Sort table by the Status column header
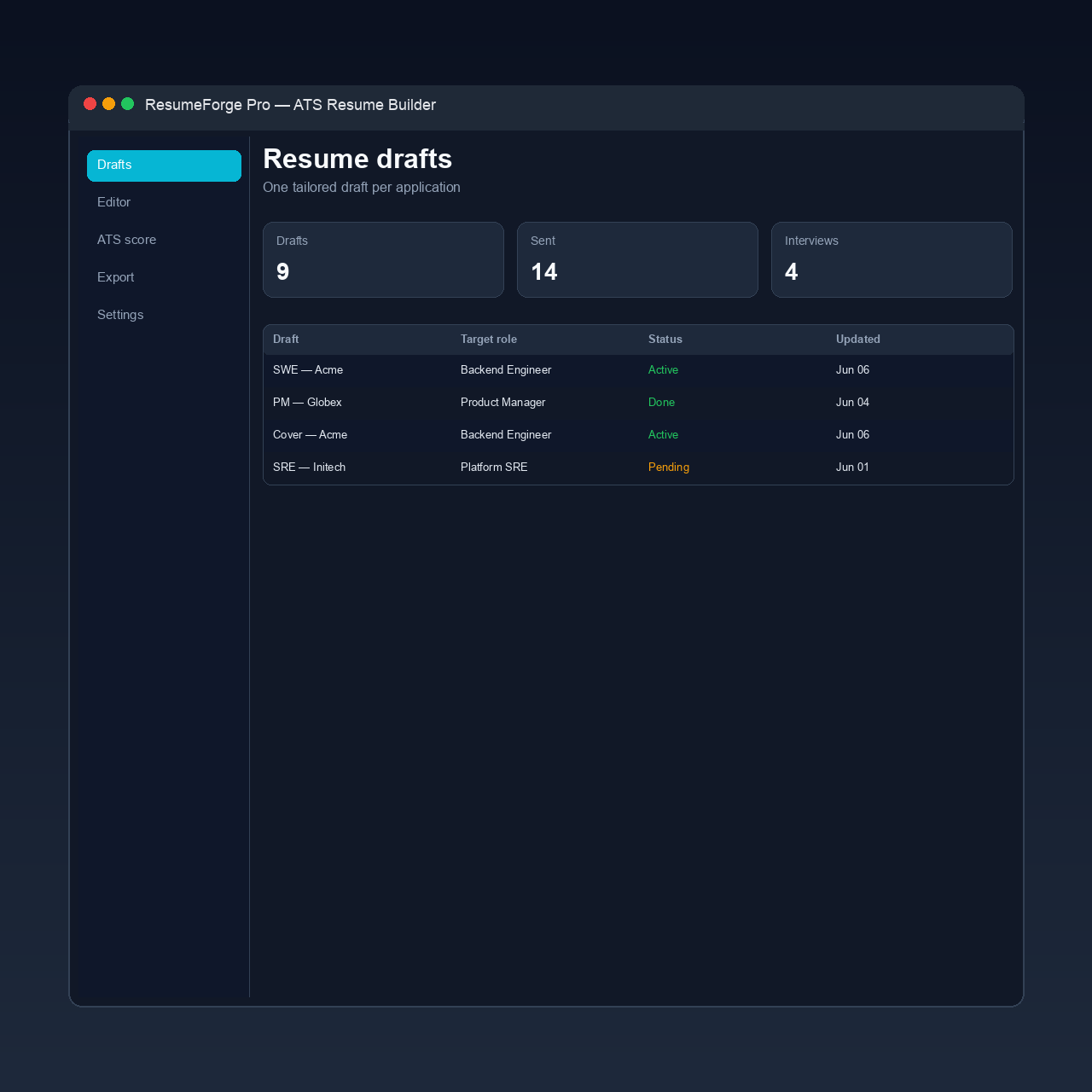The height and width of the screenshot is (1092, 1092). 665,340
